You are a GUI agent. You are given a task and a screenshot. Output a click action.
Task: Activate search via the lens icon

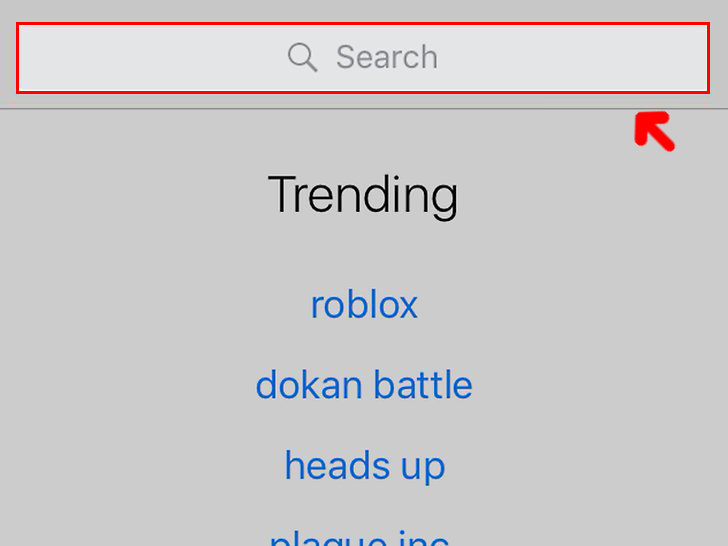coord(303,58)
